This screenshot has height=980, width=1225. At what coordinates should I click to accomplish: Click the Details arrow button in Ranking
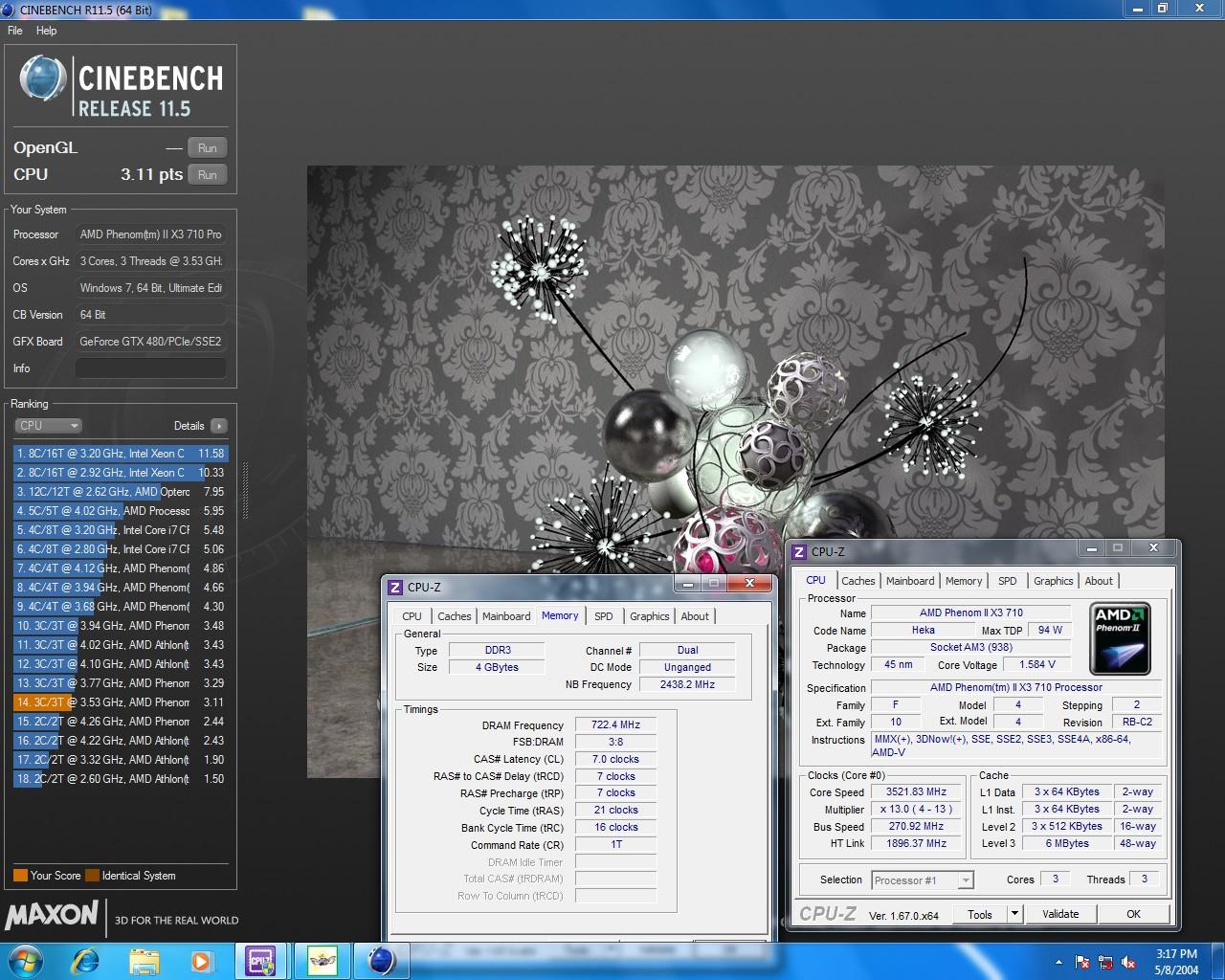click(219, 426)
